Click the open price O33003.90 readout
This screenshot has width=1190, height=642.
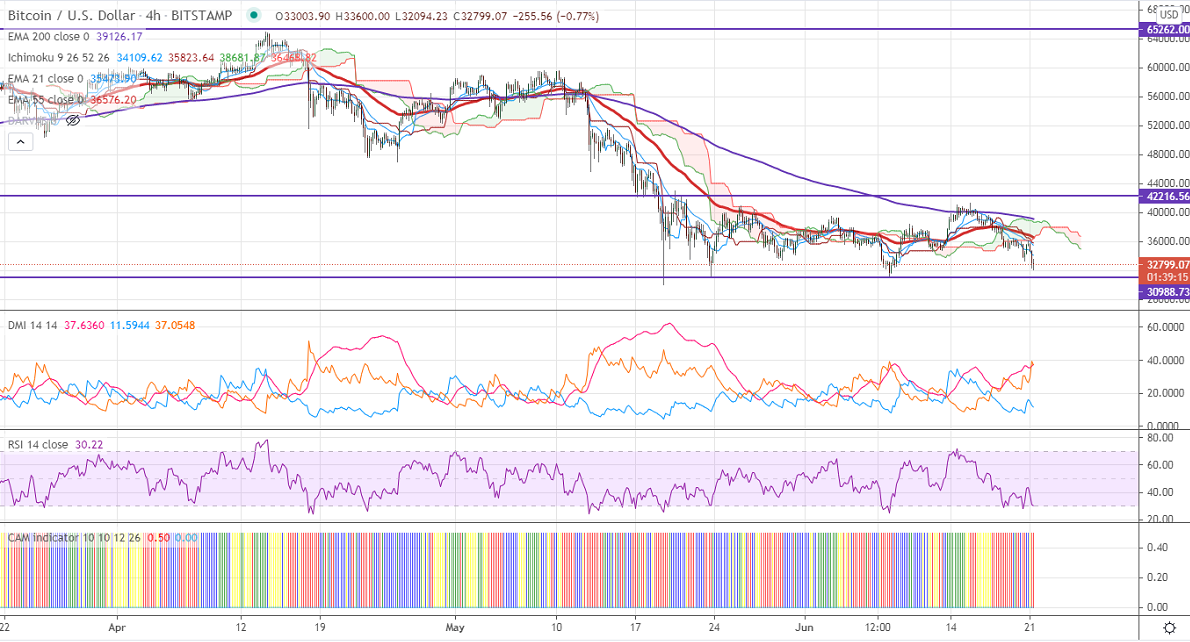tap(302, 16)
